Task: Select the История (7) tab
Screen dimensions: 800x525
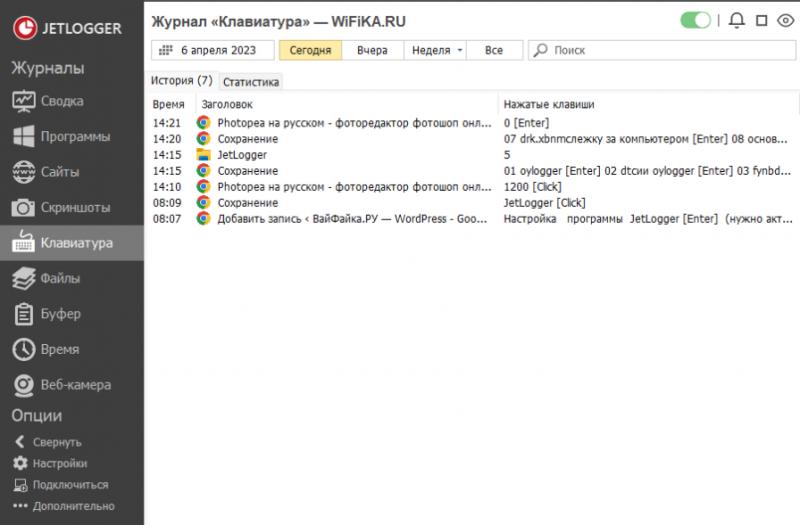Action: [182, 80]
